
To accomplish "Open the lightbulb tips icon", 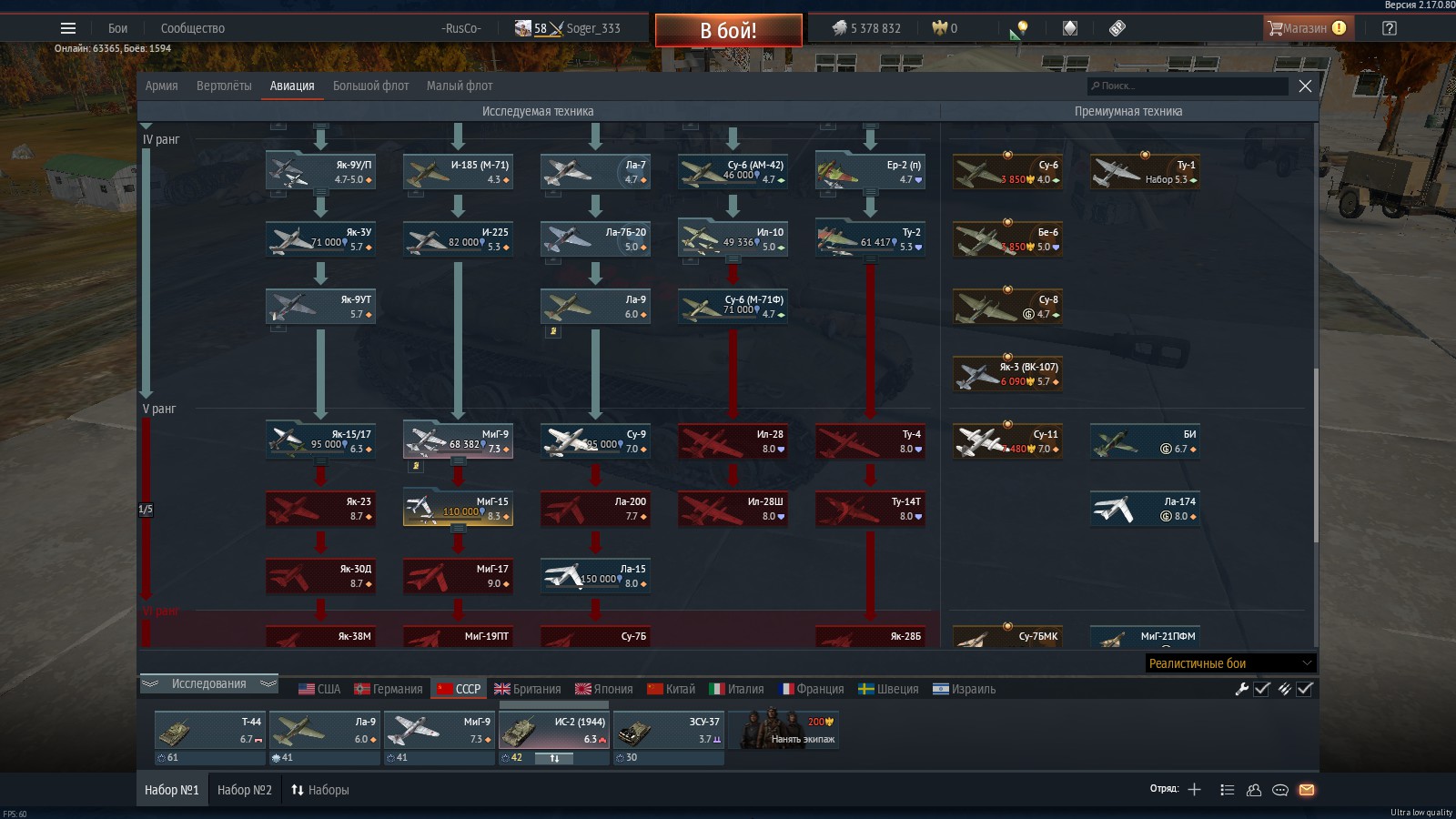I will [1021, 28].
